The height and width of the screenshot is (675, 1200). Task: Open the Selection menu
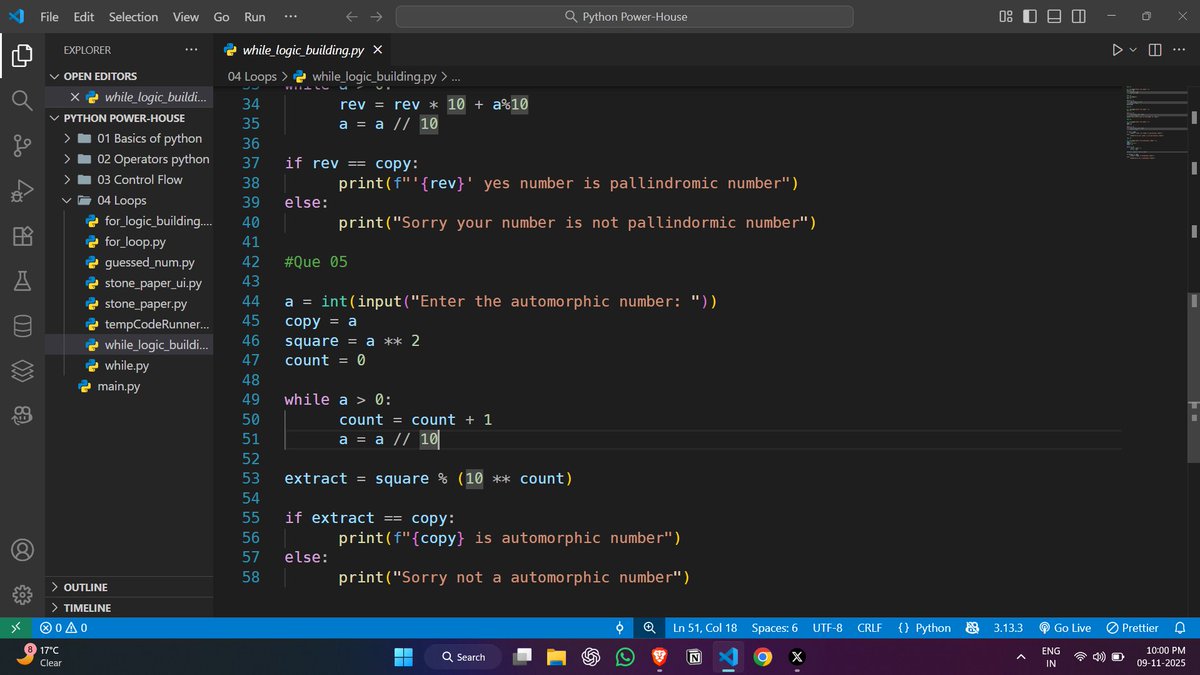133,17
